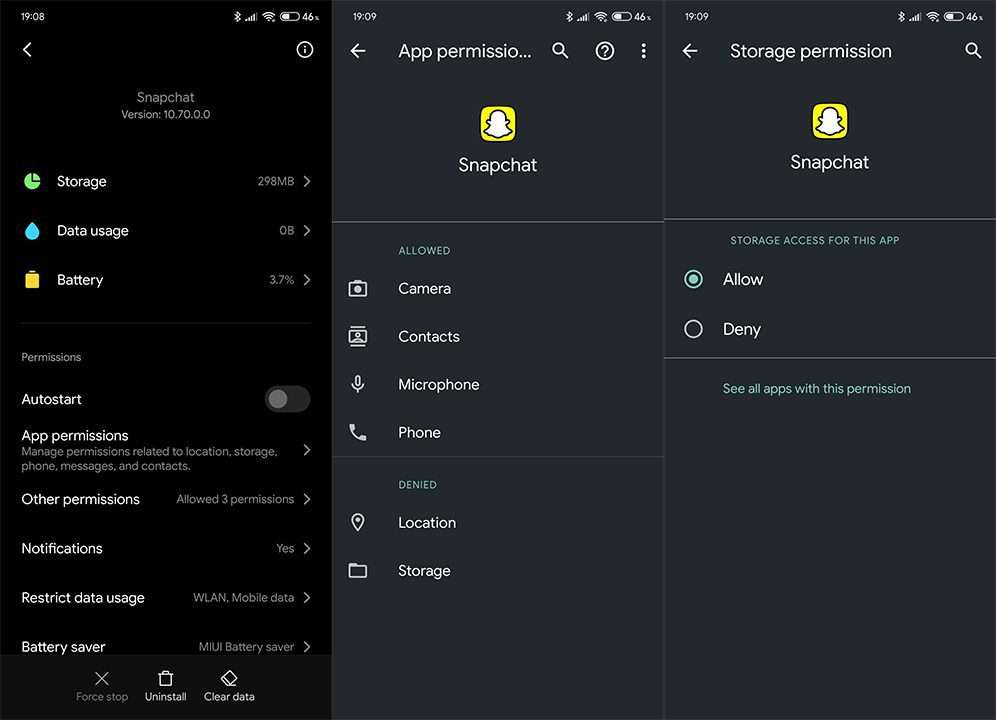Tap the Storage permission title
This screenshot has width=996, height=720.
pos(811,51)
